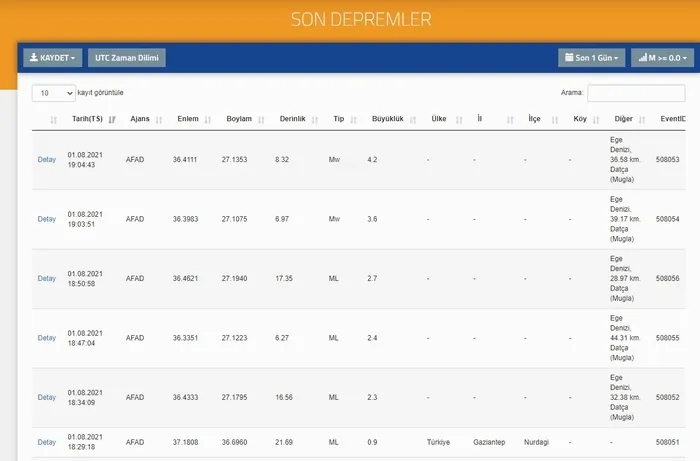
Task: Sort by Köy column arrows
Action: tap(597, 120)
